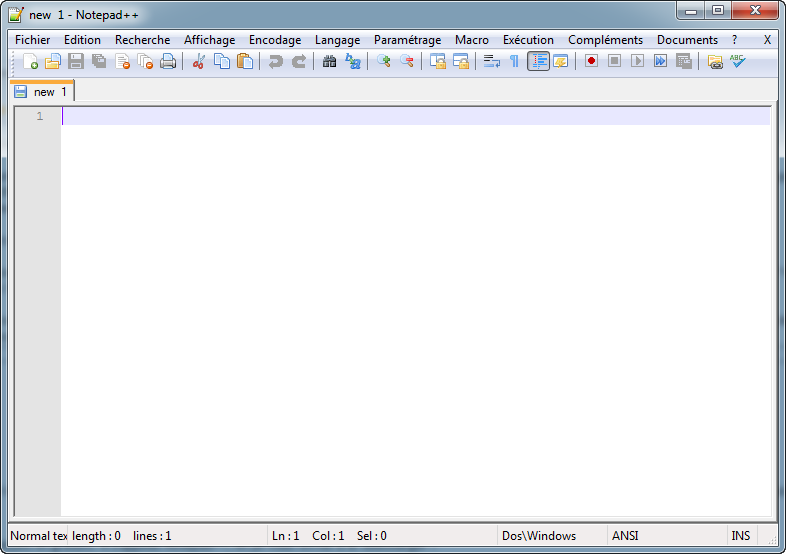Open the ? help menu

point(734,40)
